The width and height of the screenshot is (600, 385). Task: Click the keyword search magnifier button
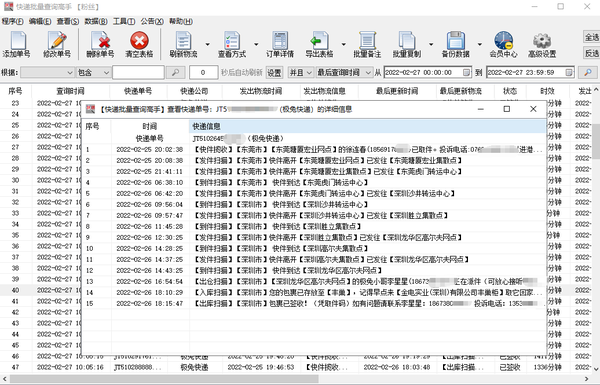(x=175, y=72)
